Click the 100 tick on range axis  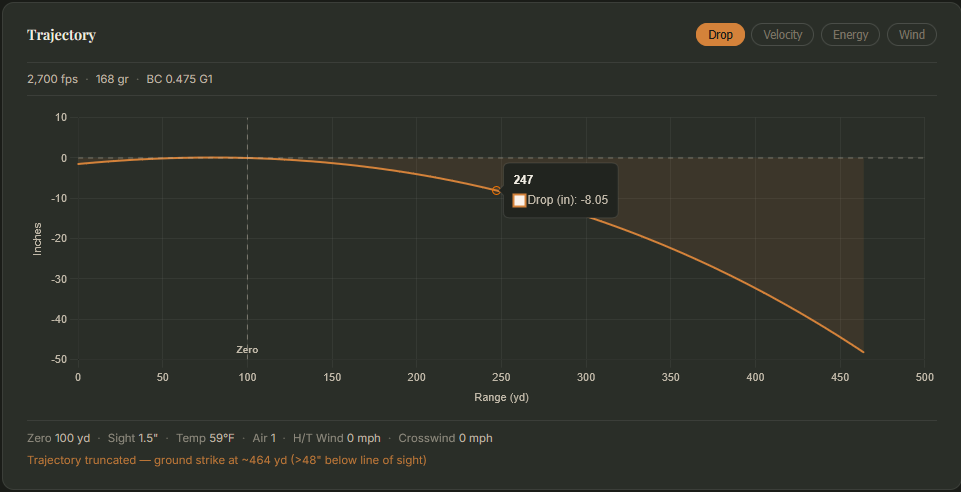click(247, 377)
